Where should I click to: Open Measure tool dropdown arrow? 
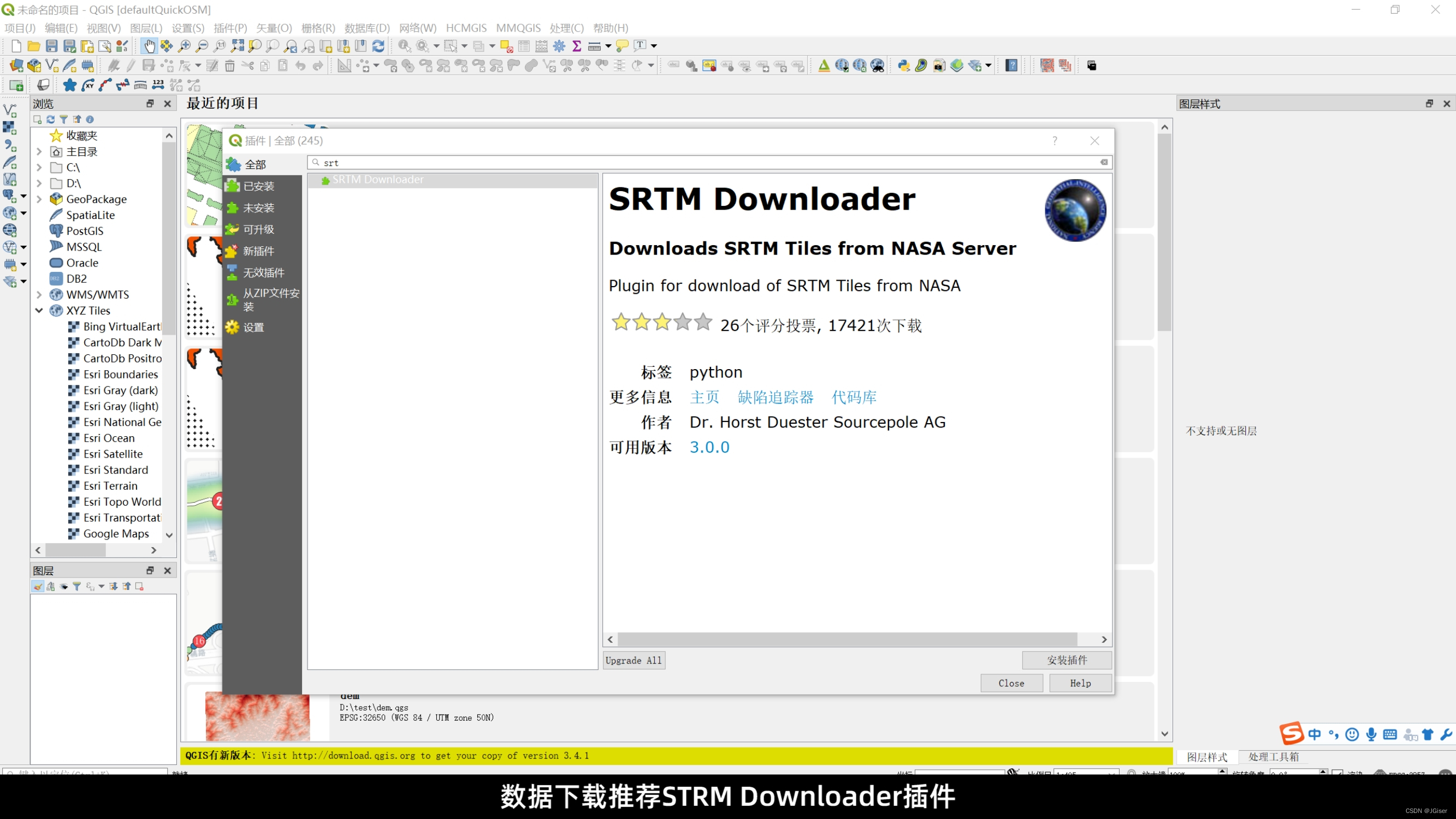point(608,46)
